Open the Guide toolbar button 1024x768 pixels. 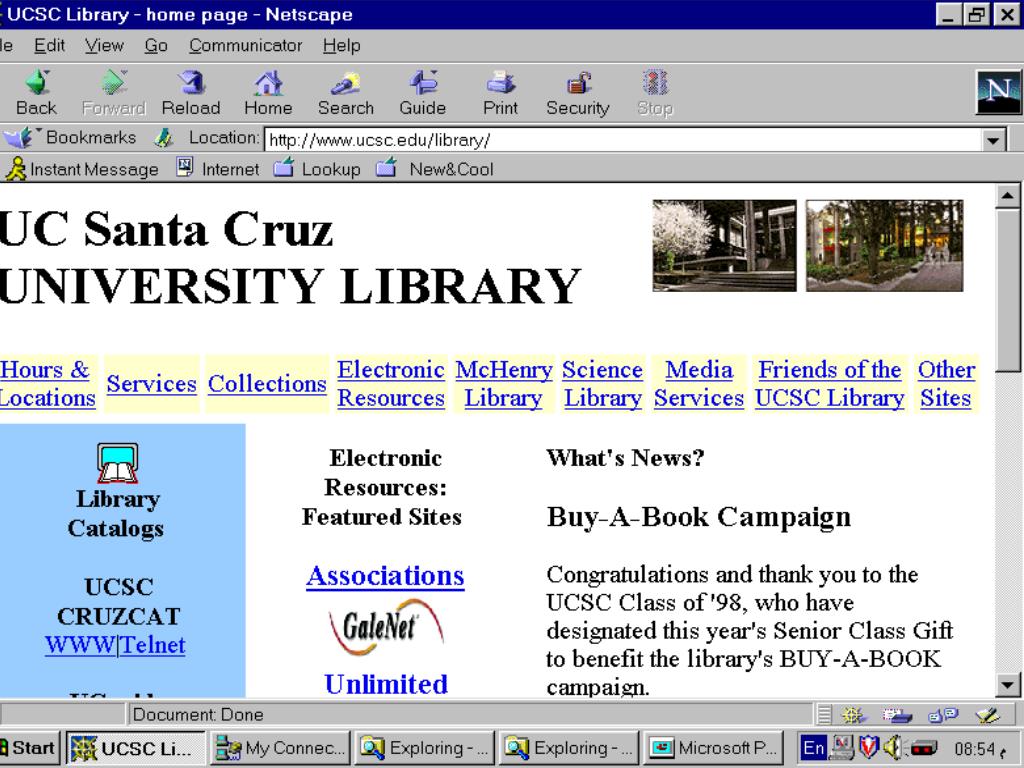pos(423,93)
